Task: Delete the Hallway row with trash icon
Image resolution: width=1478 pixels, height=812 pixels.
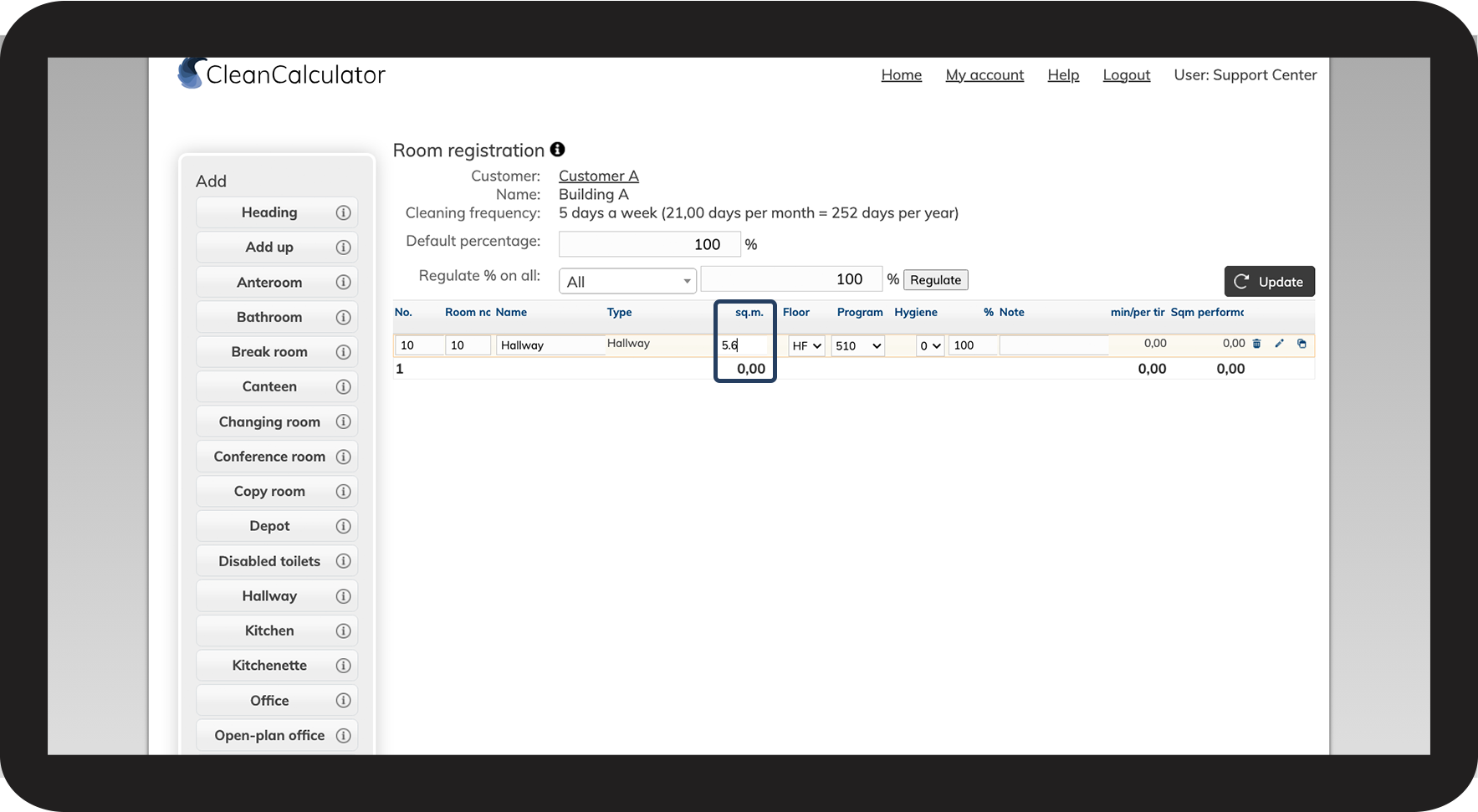Action: coord(1256,344)
